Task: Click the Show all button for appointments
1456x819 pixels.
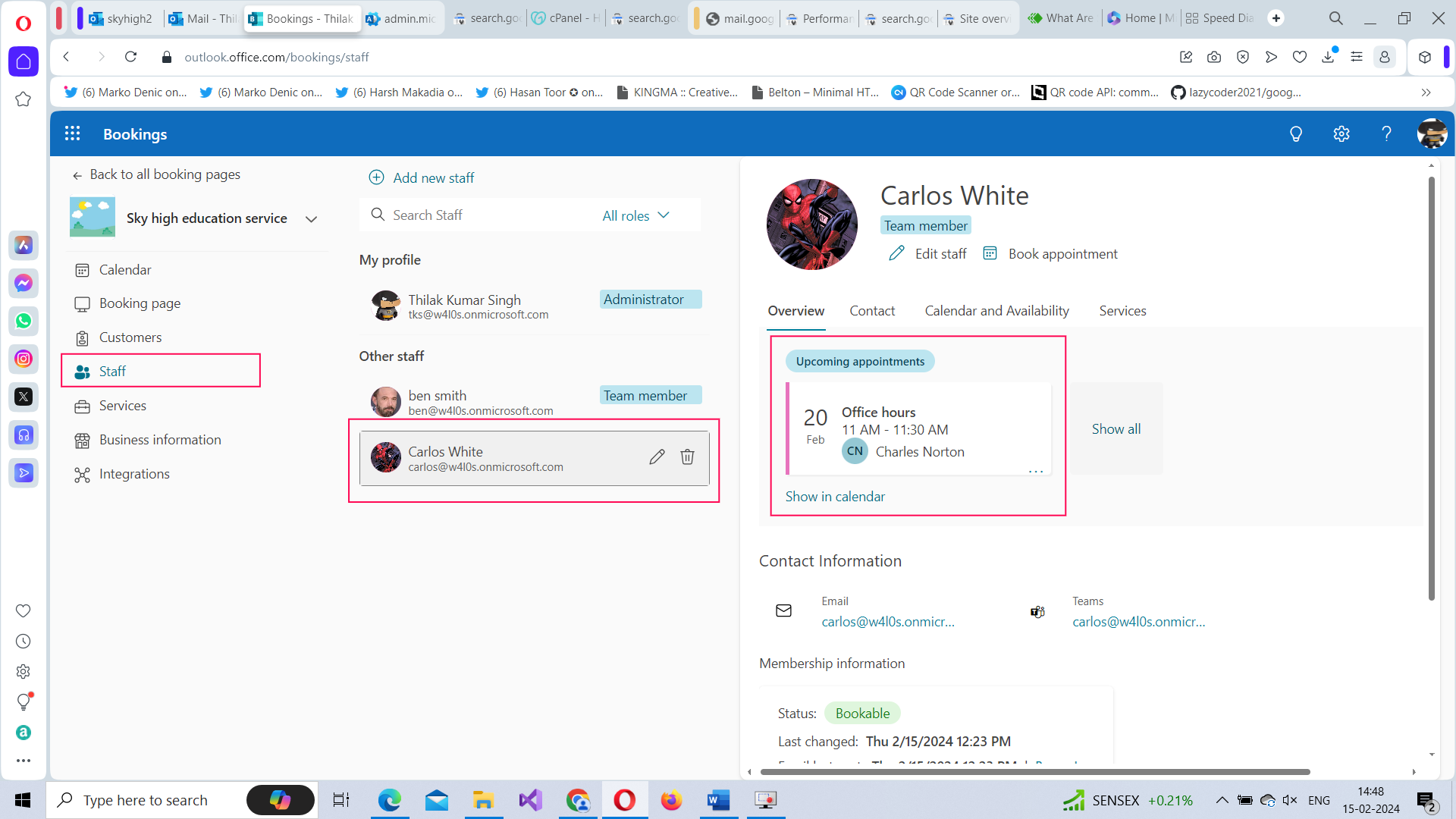Action: tap(1116, 428)
